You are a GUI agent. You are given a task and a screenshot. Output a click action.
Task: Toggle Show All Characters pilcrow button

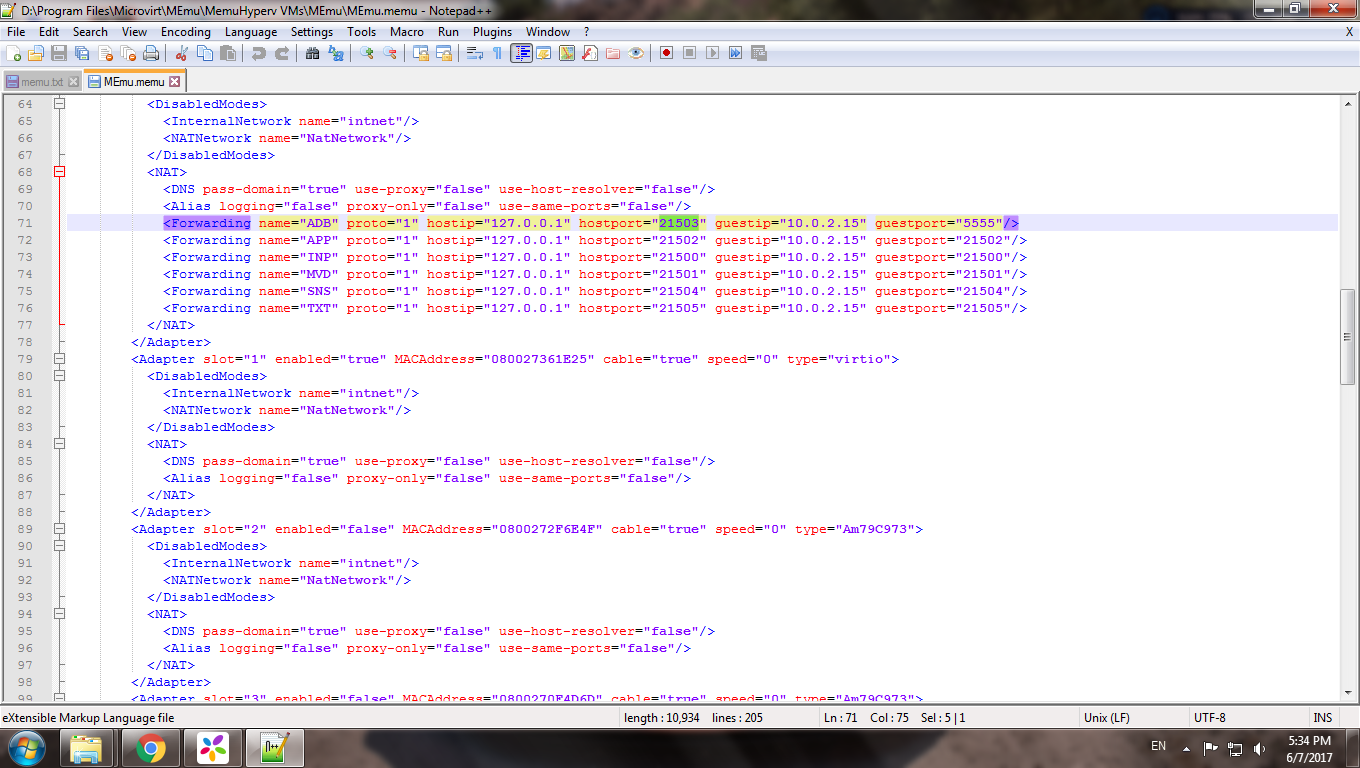pos(497,53)
